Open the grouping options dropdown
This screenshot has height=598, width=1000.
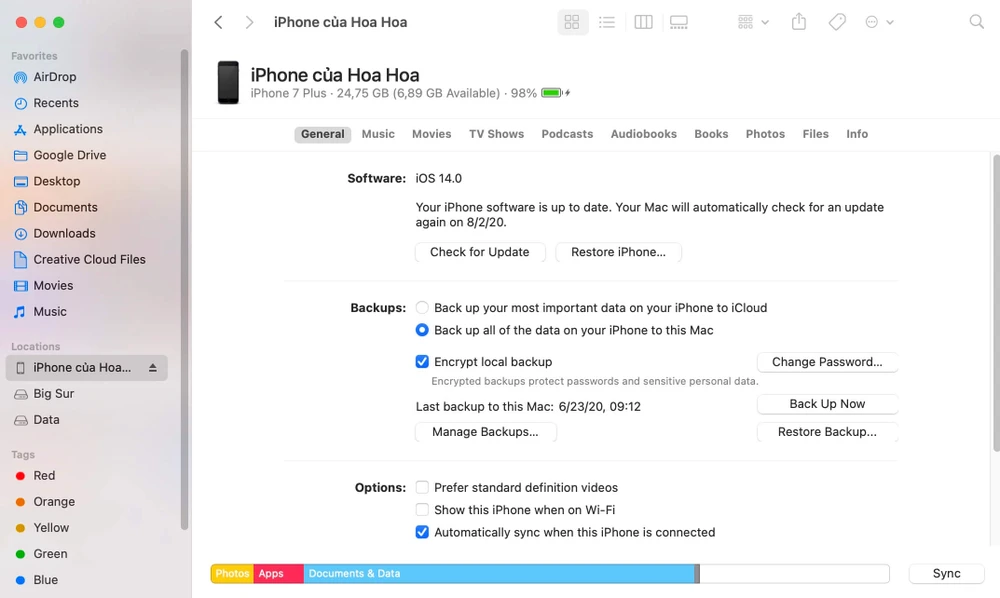751,21
